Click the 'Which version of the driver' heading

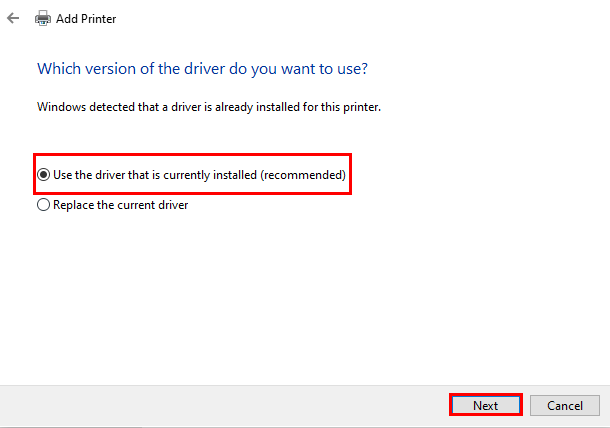202,69
